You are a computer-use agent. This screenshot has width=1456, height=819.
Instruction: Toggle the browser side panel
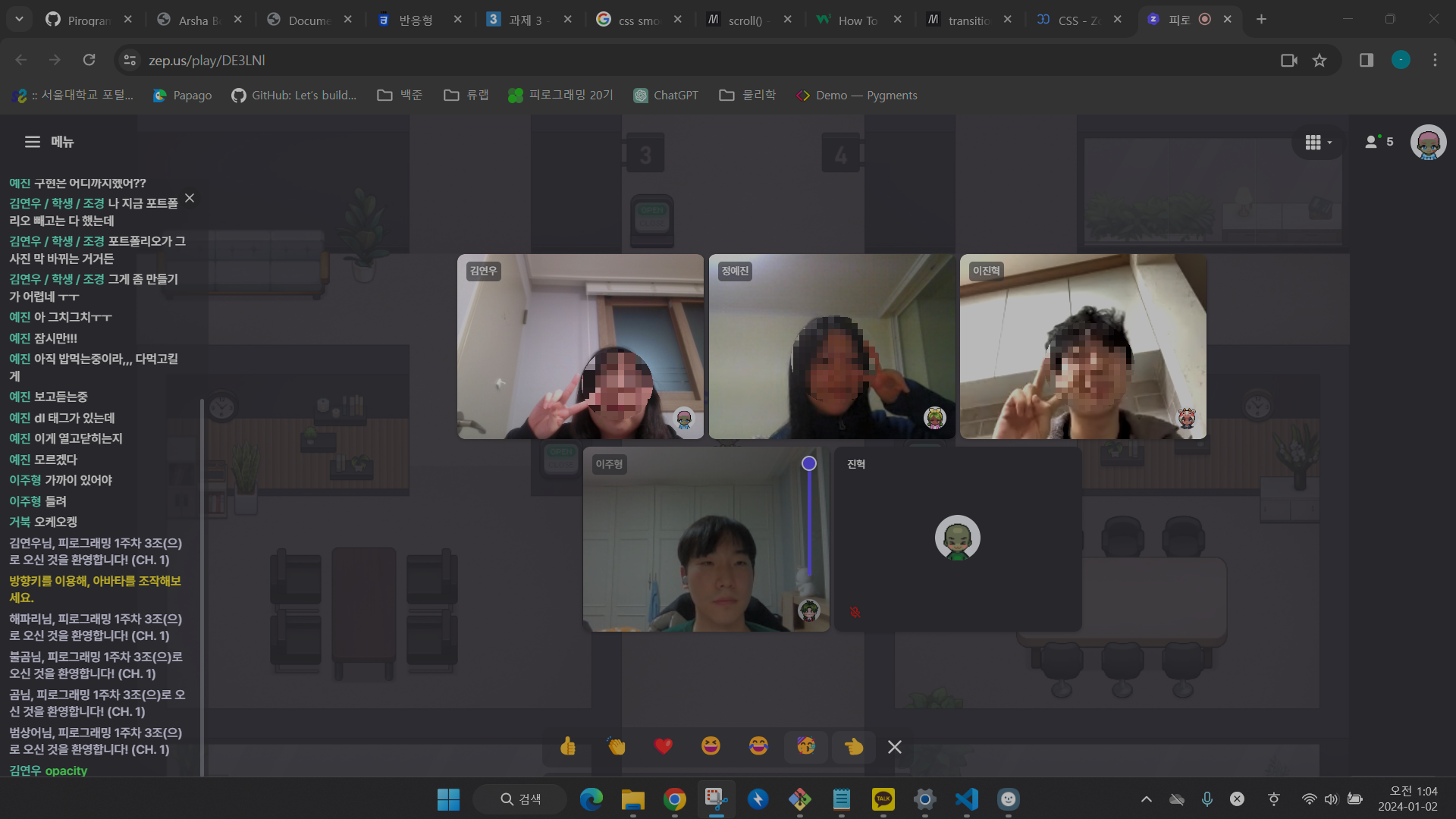1367,61
